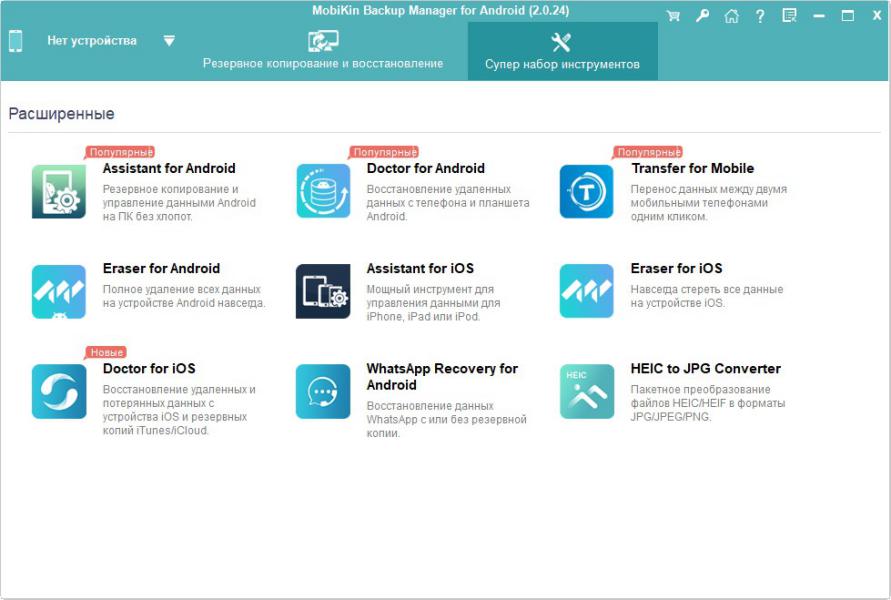Click the Популярные badge above Doctor for Android

384,152
